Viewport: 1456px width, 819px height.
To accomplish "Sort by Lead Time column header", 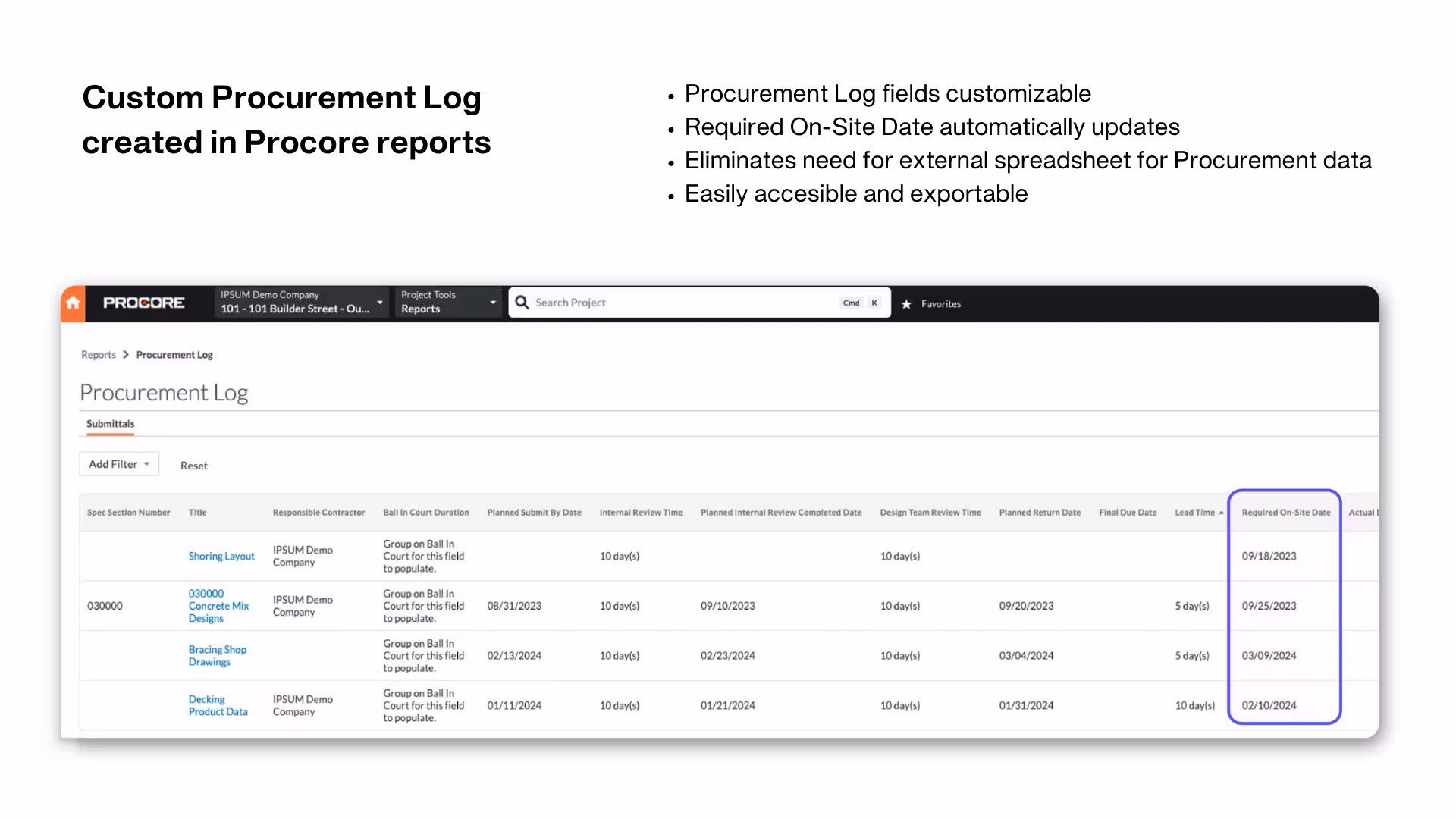I will click(x=1194, y=513).
